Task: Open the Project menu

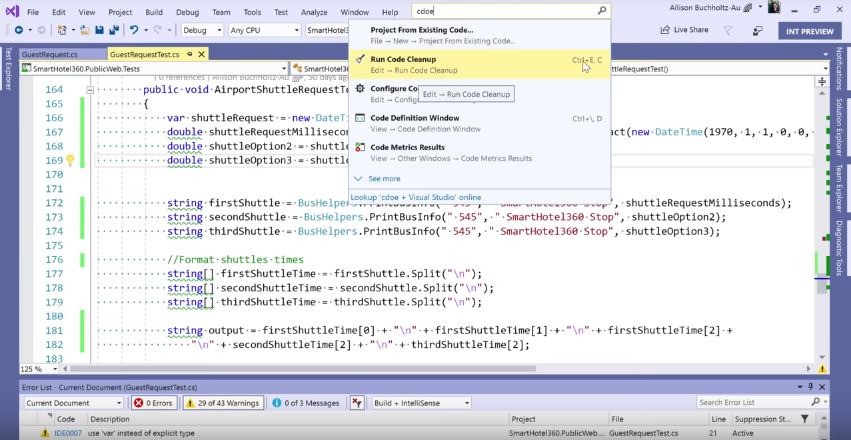Action: [120, 12]
